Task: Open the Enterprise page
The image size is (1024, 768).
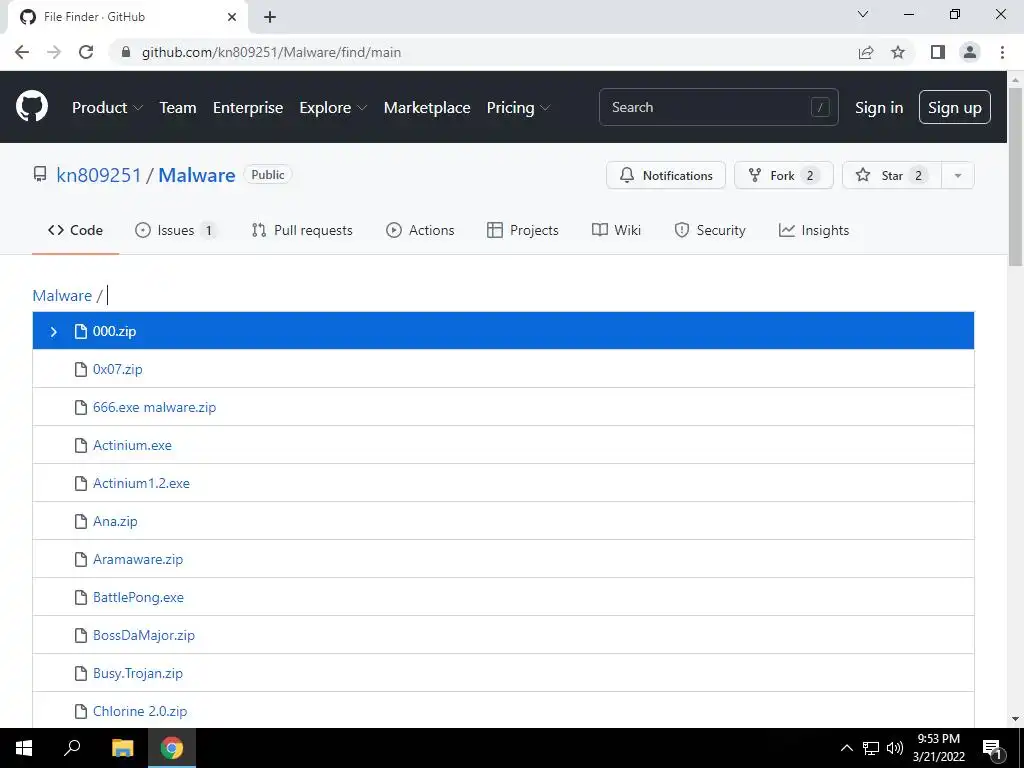Action: point(248,107)
